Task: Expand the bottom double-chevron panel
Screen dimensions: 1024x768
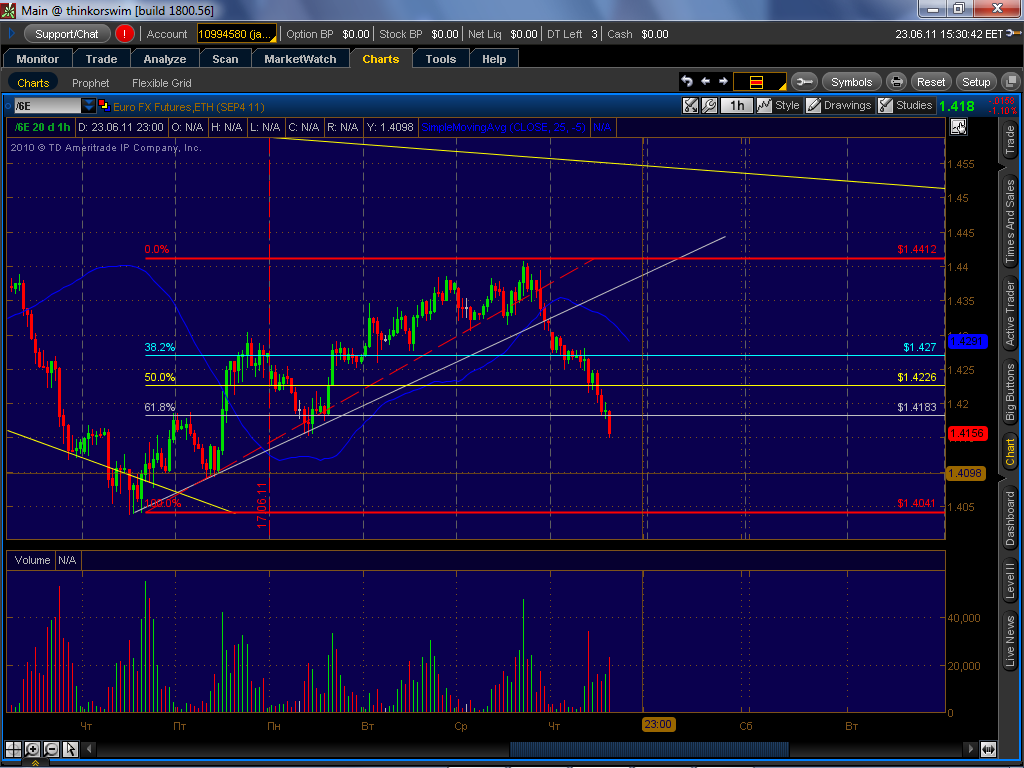Action: tap(35, 763)
